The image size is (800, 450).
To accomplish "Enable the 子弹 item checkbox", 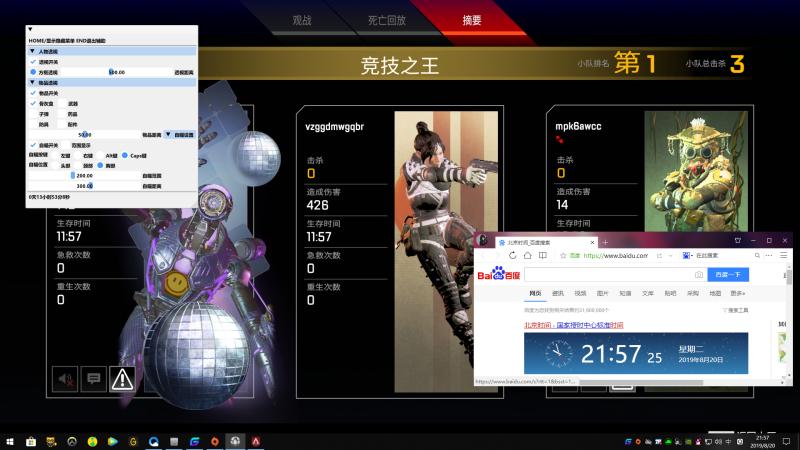I will (33, 114).
